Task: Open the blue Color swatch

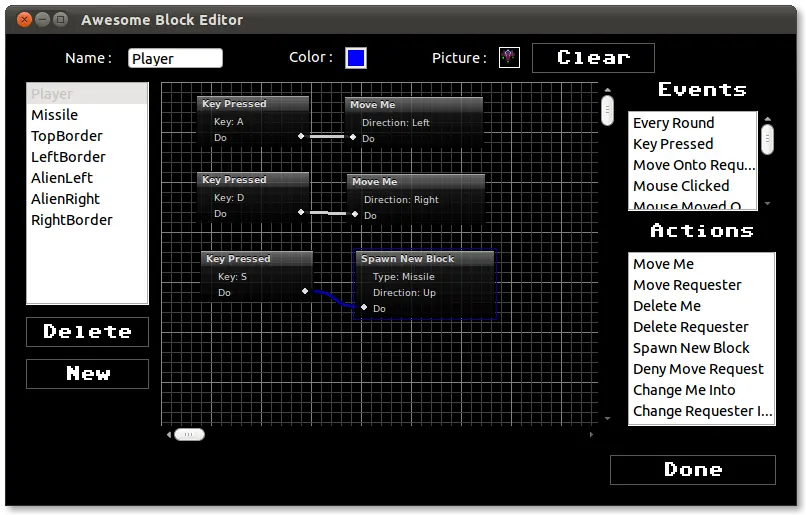Action: (356, 58)
